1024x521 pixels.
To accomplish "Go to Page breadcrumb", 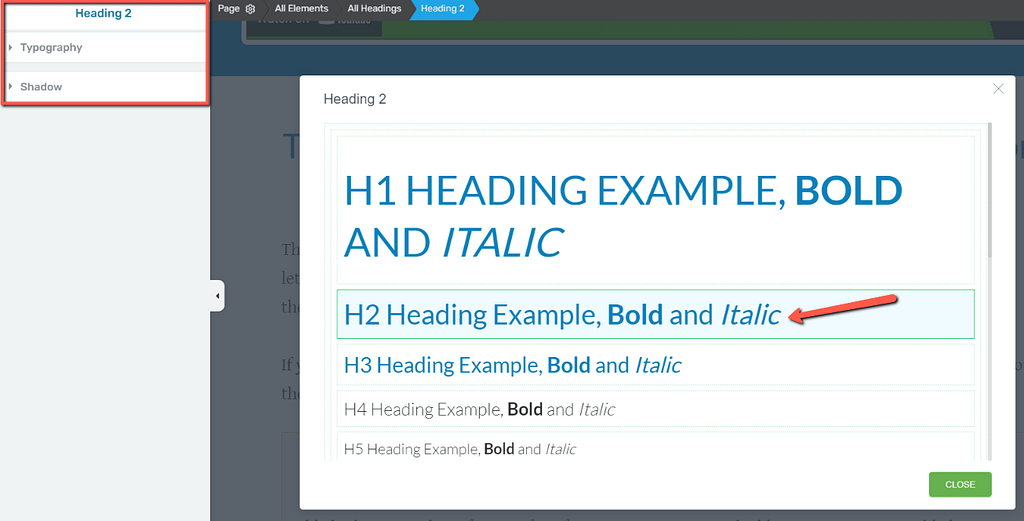I will (229, 8).
